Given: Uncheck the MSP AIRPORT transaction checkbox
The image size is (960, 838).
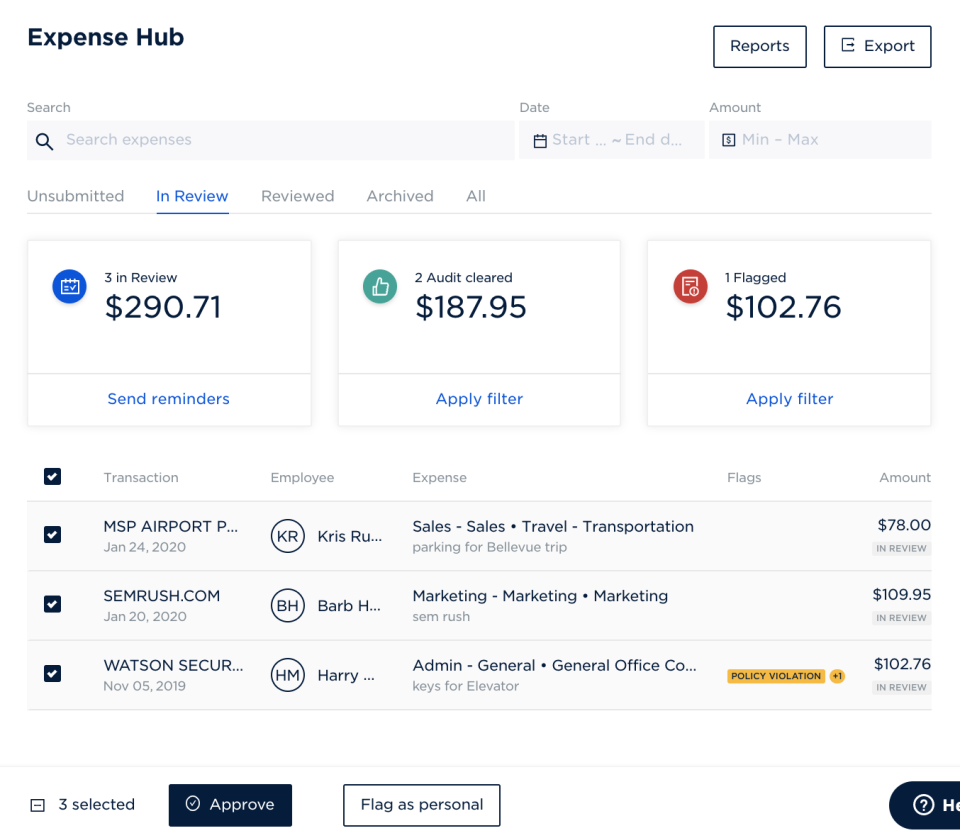Looking at the screenshot, I should [x=52, y=535].
